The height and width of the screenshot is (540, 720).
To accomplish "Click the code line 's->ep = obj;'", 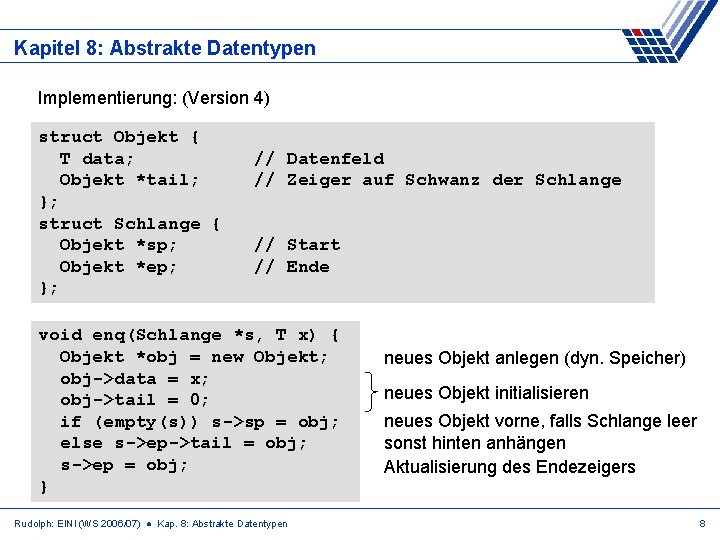I will (x=124, y=465).
